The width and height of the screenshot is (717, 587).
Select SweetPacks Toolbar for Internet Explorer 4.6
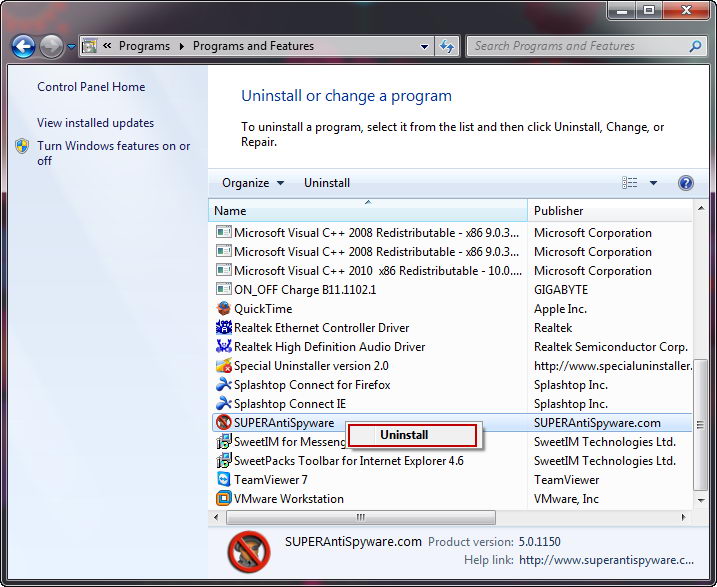click(348, 461)
